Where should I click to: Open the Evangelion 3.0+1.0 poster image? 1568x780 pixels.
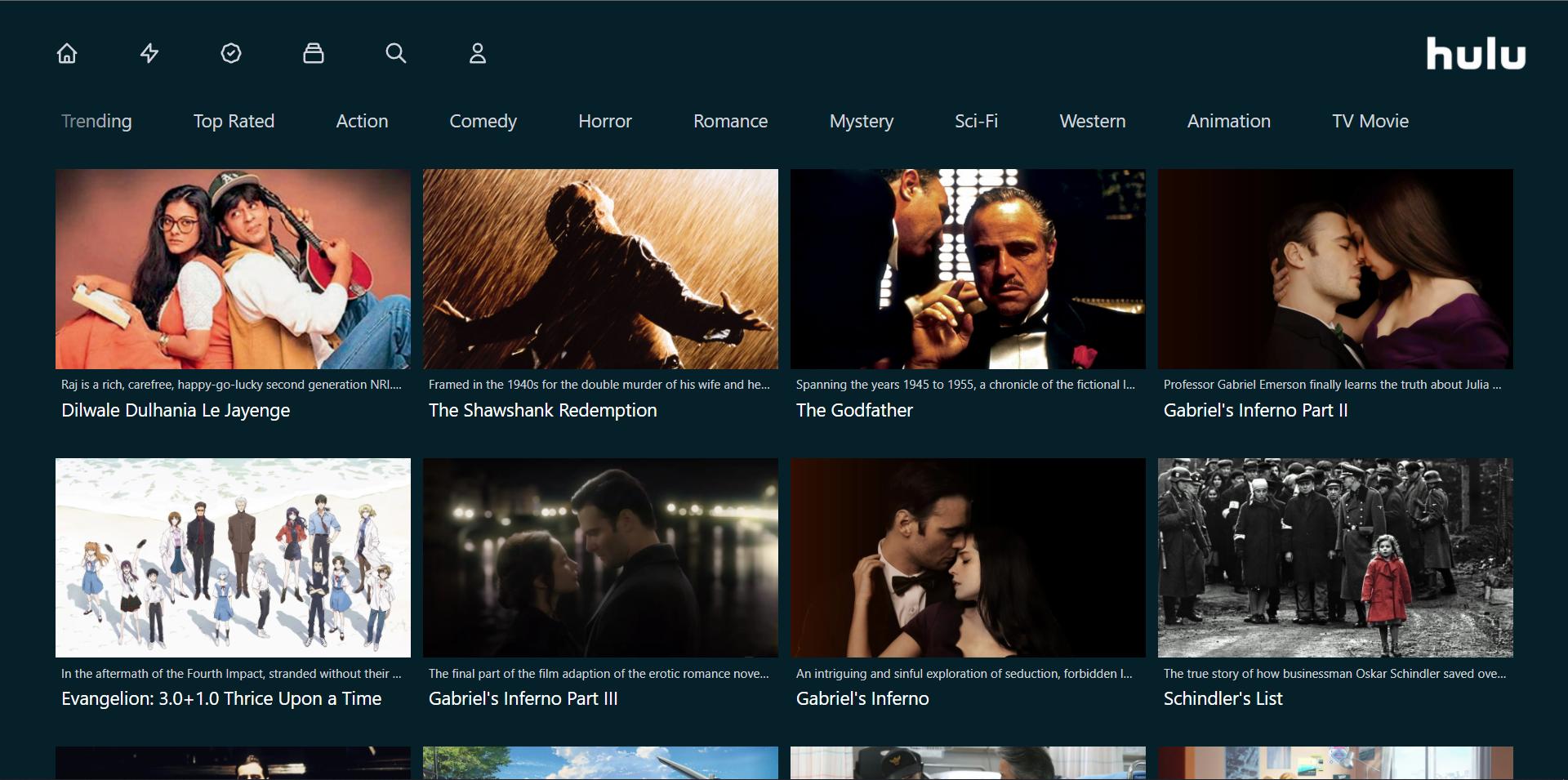pos(233,558)
